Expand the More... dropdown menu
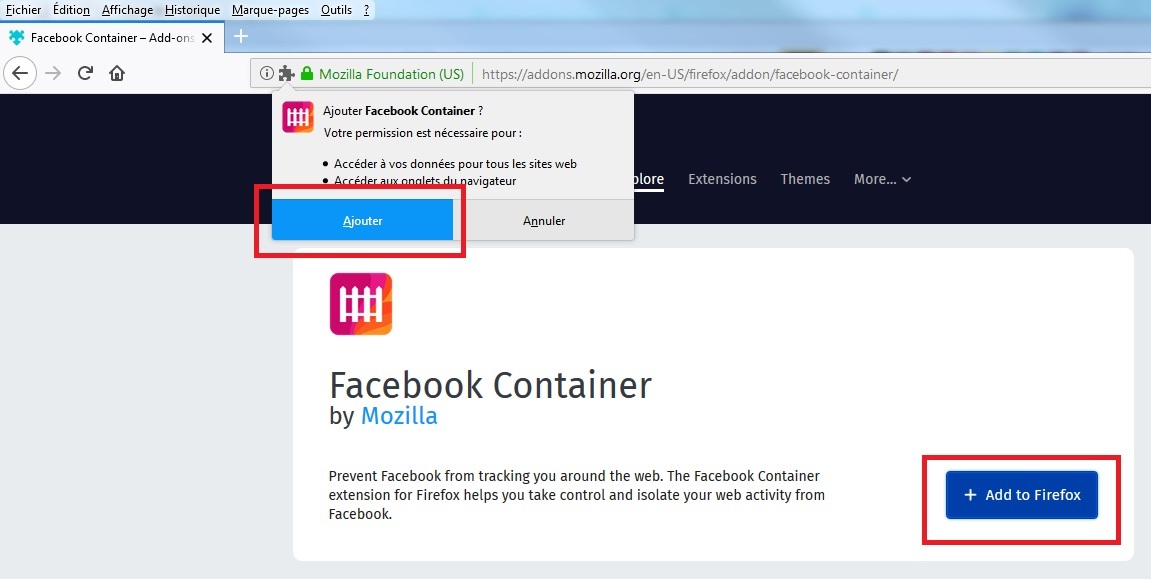The width and height of the screenshot is (1151, 579). [x=882, y=179]
